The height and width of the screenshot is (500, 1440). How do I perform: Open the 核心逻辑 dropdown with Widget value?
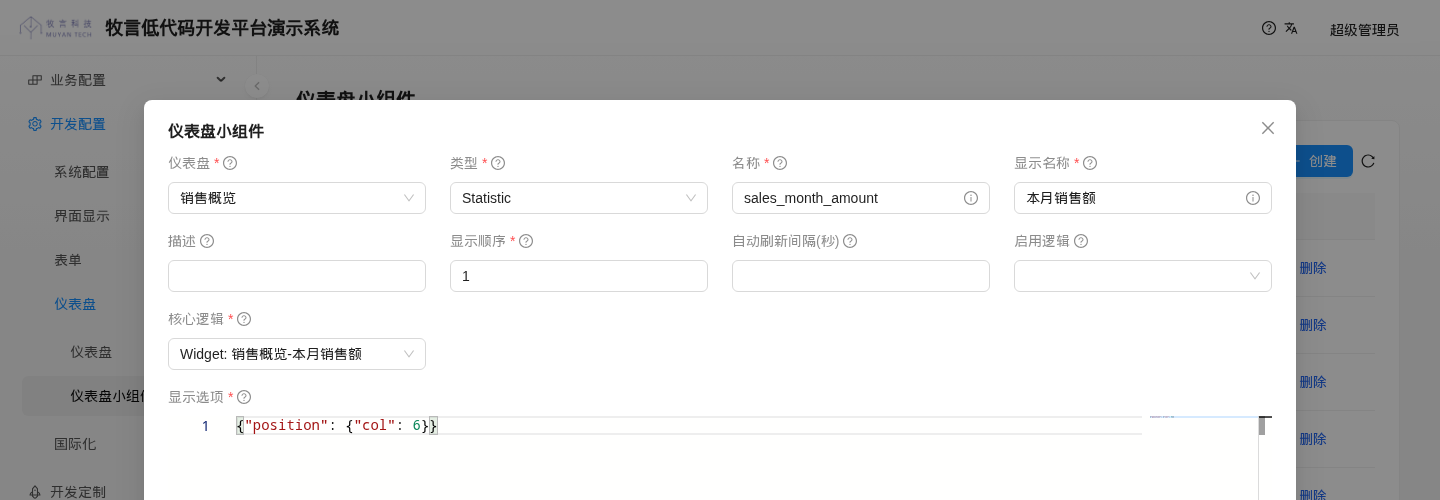pos(297,354)
